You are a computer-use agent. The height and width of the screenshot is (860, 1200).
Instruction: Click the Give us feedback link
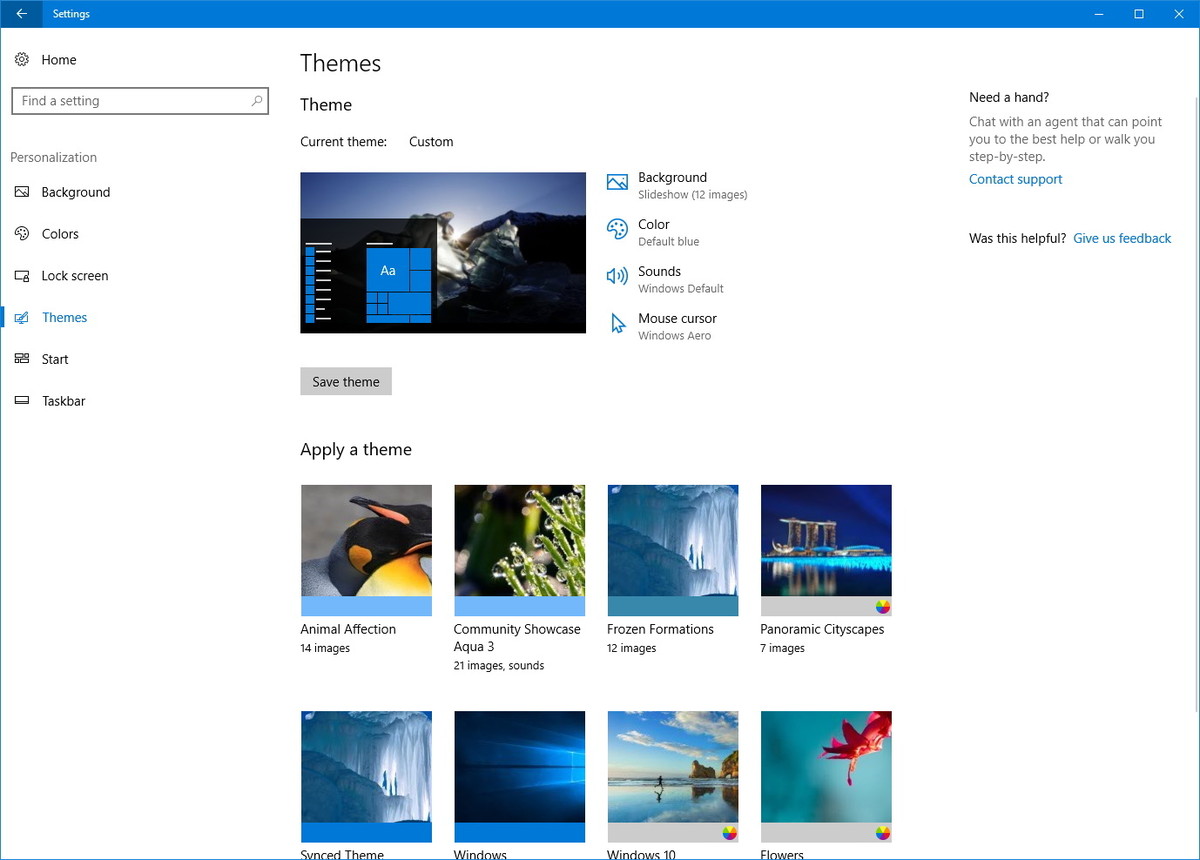[1121, 238]
